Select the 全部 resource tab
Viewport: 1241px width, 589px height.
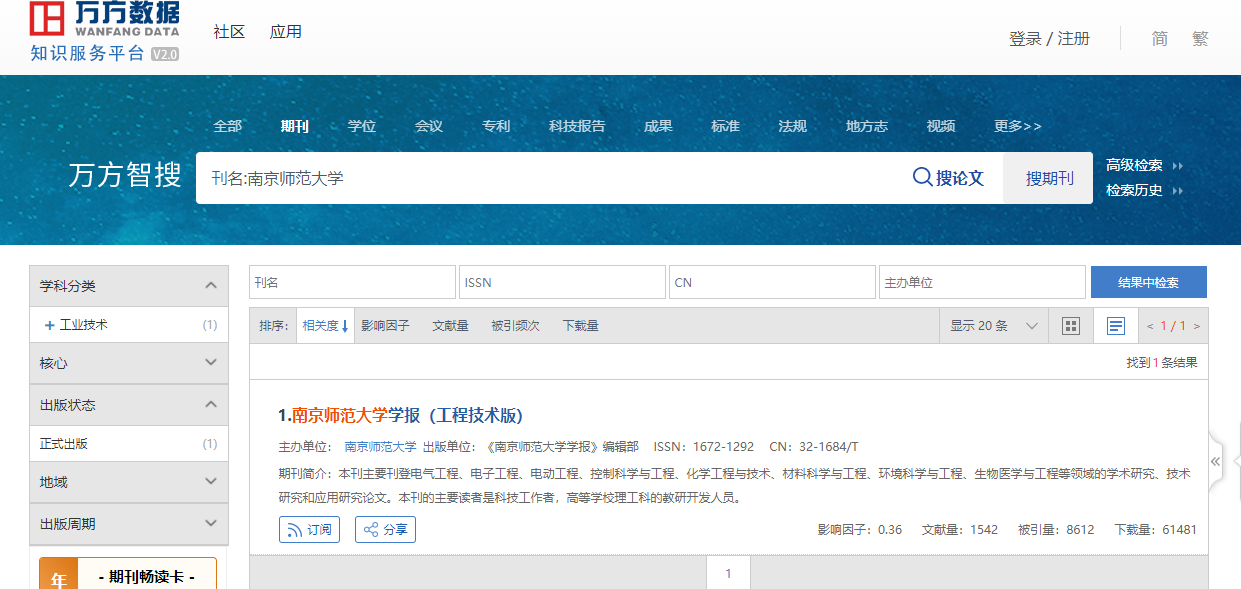pos(227,126)
